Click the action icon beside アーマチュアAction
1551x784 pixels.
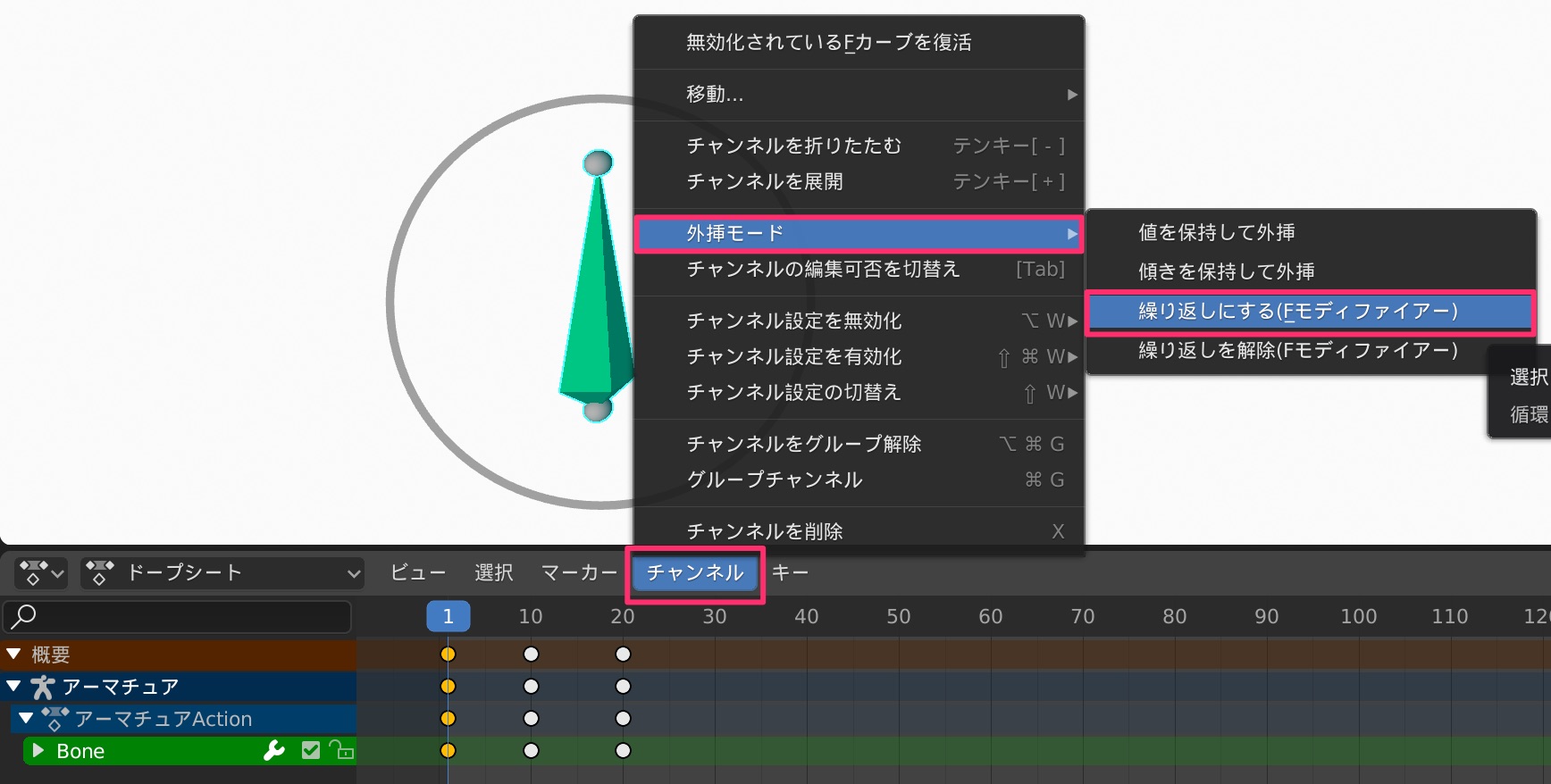(54, 719)
